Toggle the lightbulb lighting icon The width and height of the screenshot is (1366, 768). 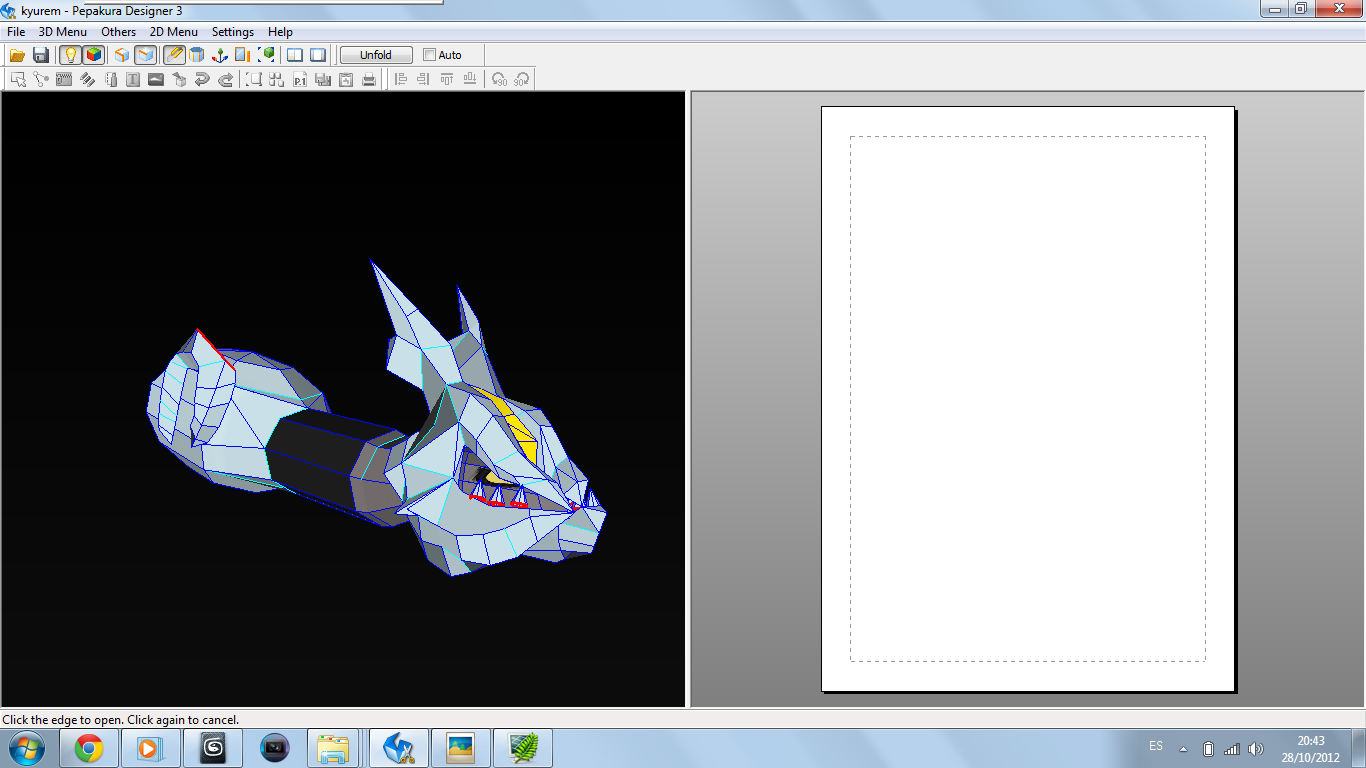(x=70, y=55)
